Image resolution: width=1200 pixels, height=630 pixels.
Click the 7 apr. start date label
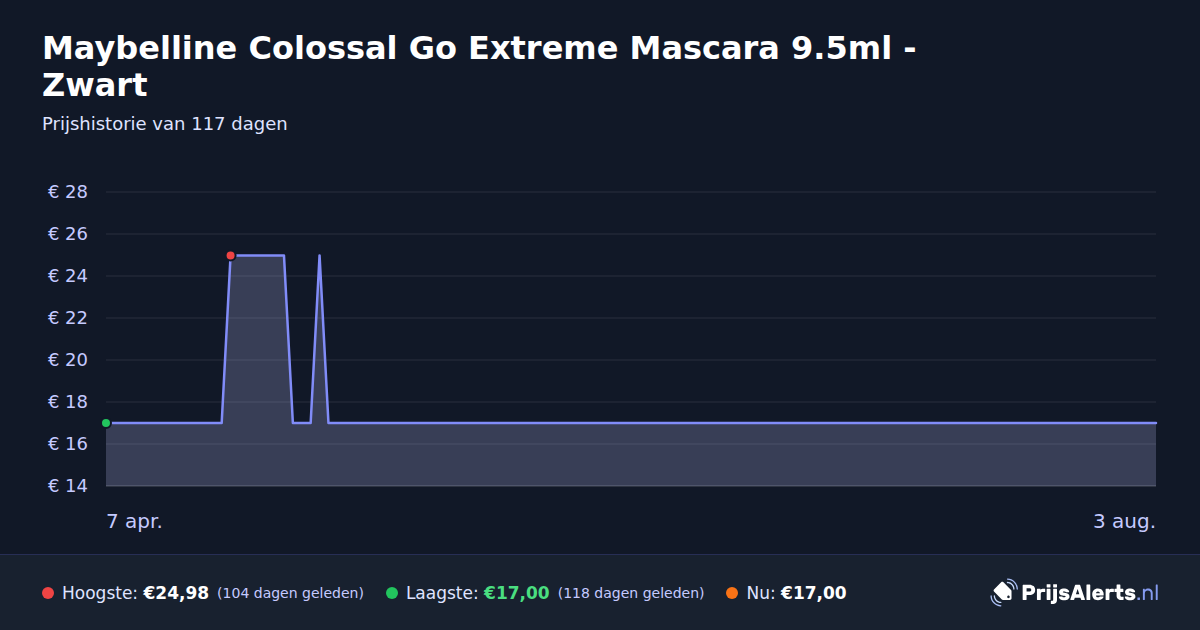135,521
